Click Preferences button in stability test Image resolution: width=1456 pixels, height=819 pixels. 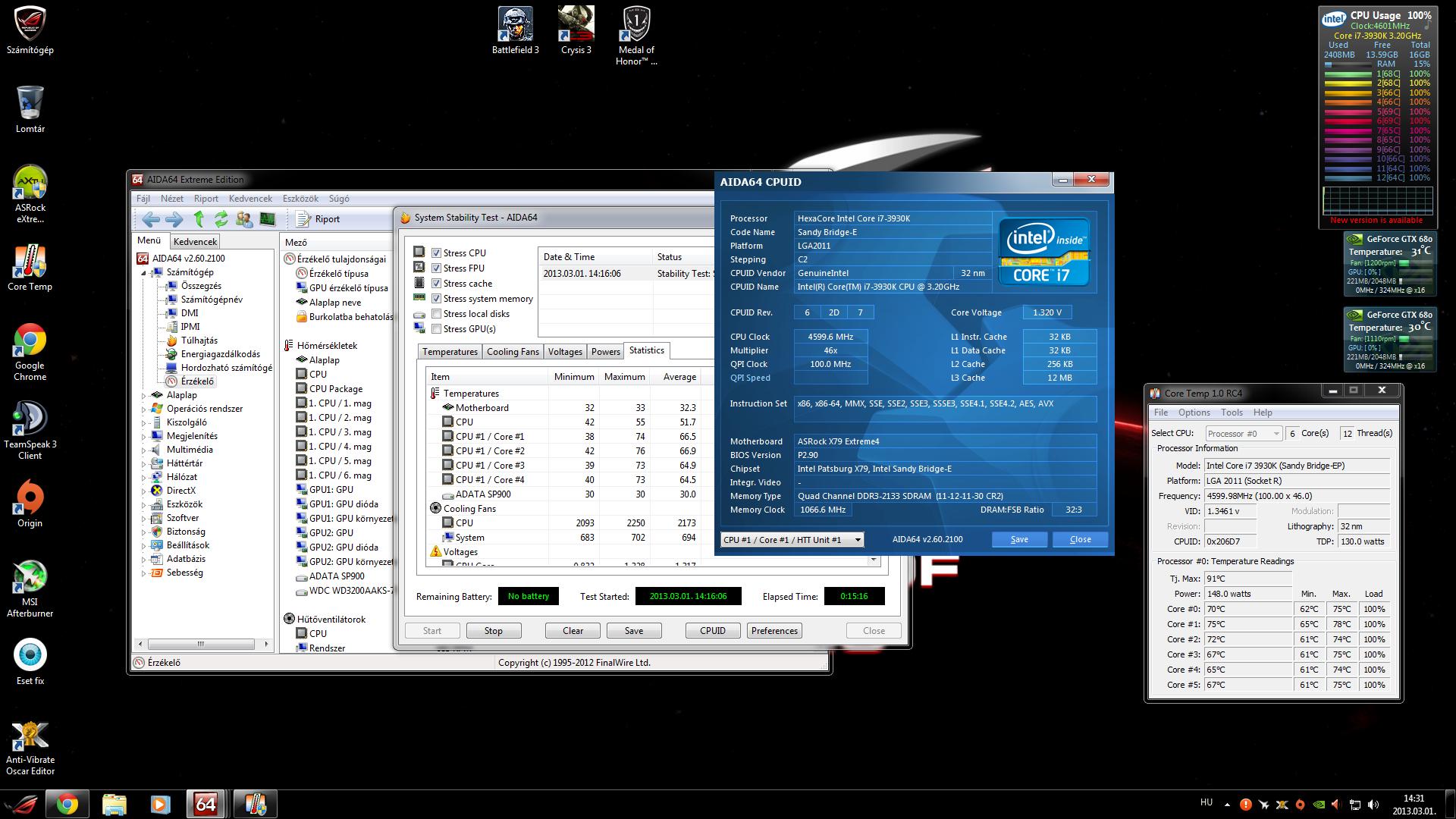click(774, 631)
